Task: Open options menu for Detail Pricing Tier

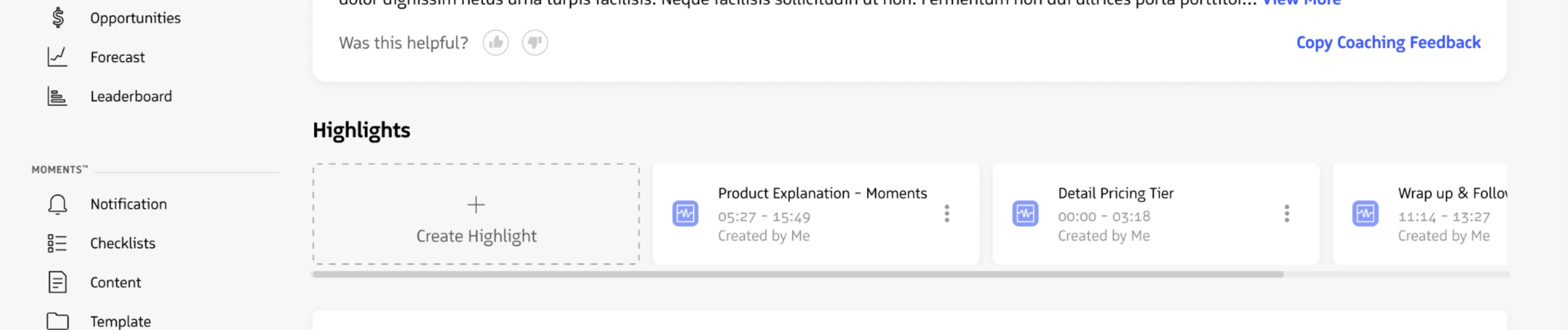Action: click(x=1286, y=213)
